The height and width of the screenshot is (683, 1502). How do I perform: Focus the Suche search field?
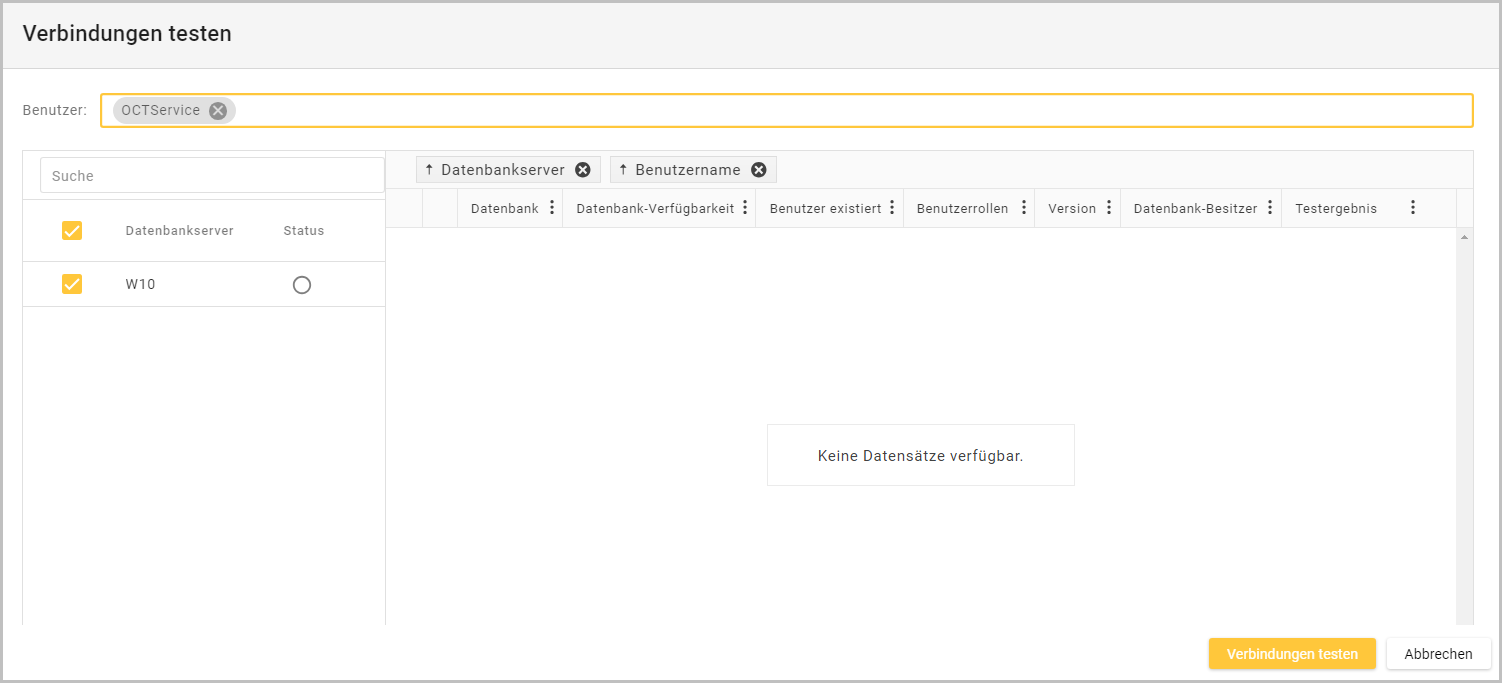tap(212, 175)
